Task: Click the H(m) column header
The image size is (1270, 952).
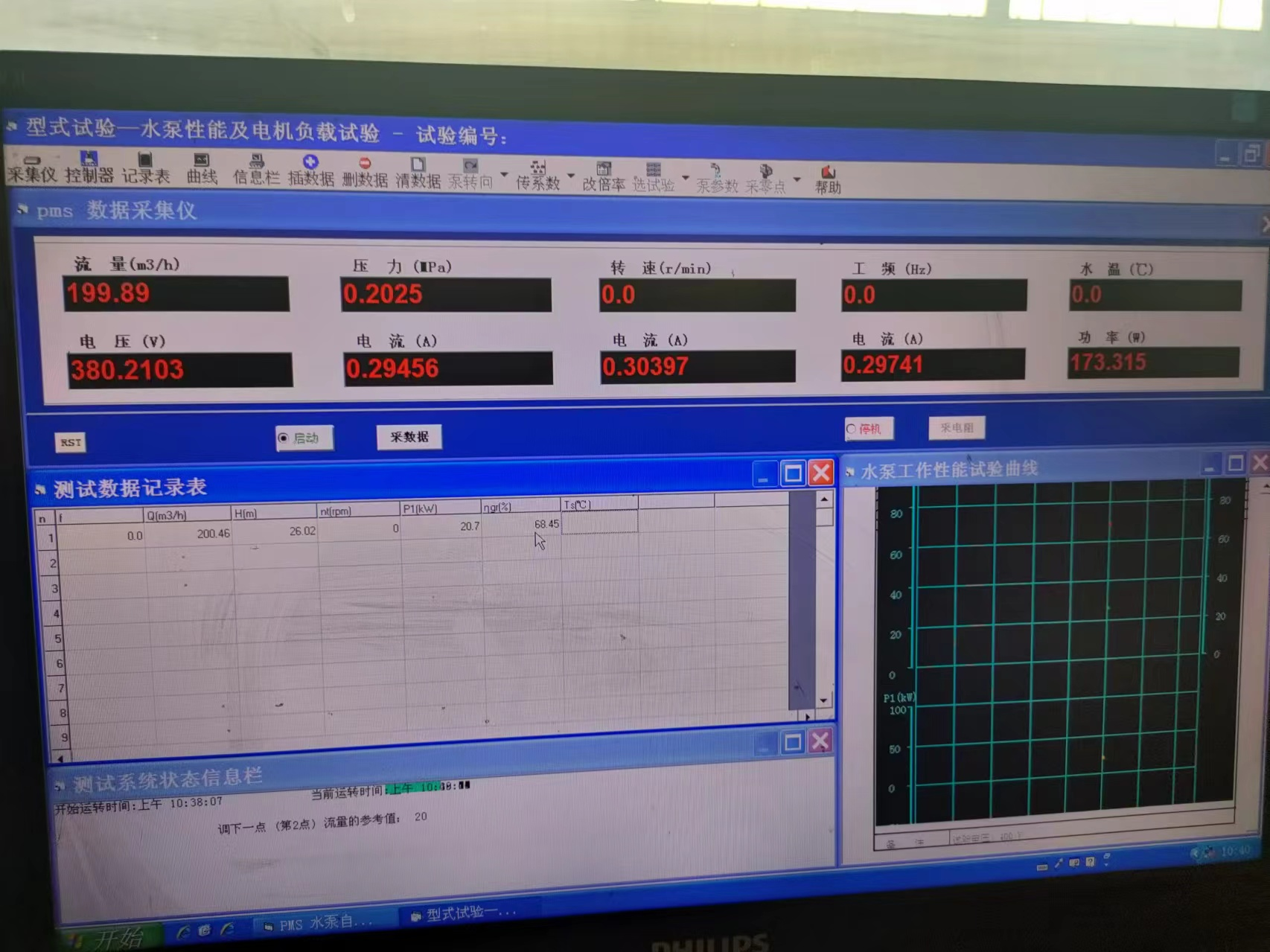Action: (x=275, y=513)
